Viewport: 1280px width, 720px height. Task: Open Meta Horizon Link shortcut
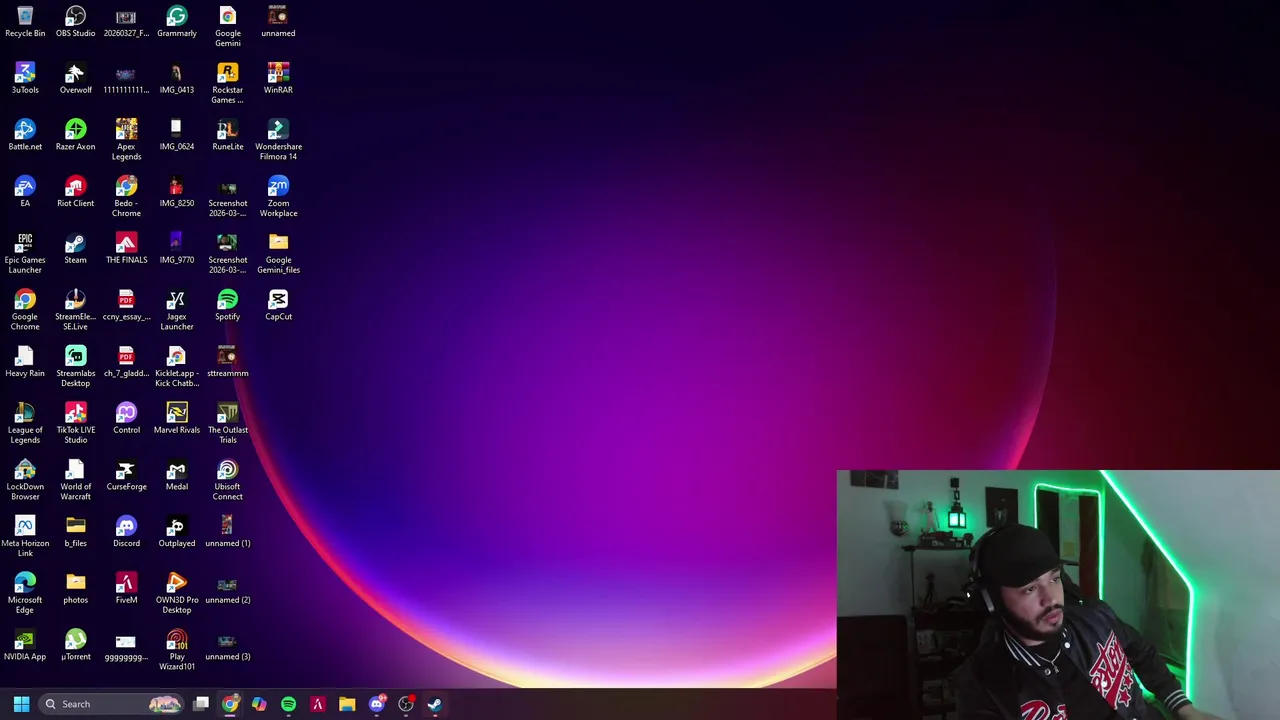25,538
